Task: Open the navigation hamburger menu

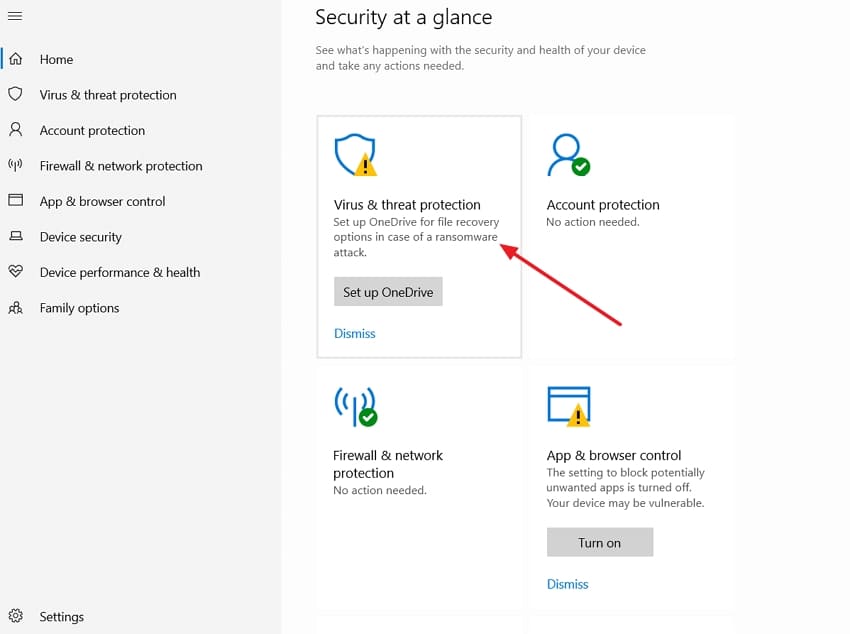Action: 15,16
